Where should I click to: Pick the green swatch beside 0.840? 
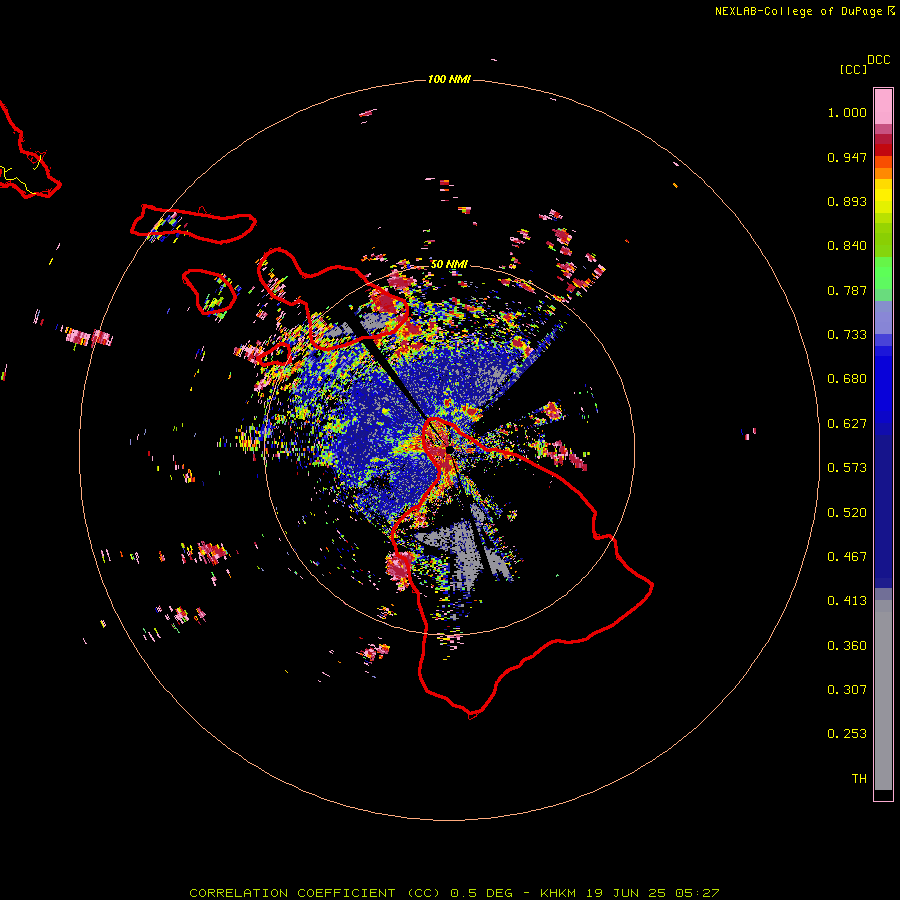click(x=883, y=239)
